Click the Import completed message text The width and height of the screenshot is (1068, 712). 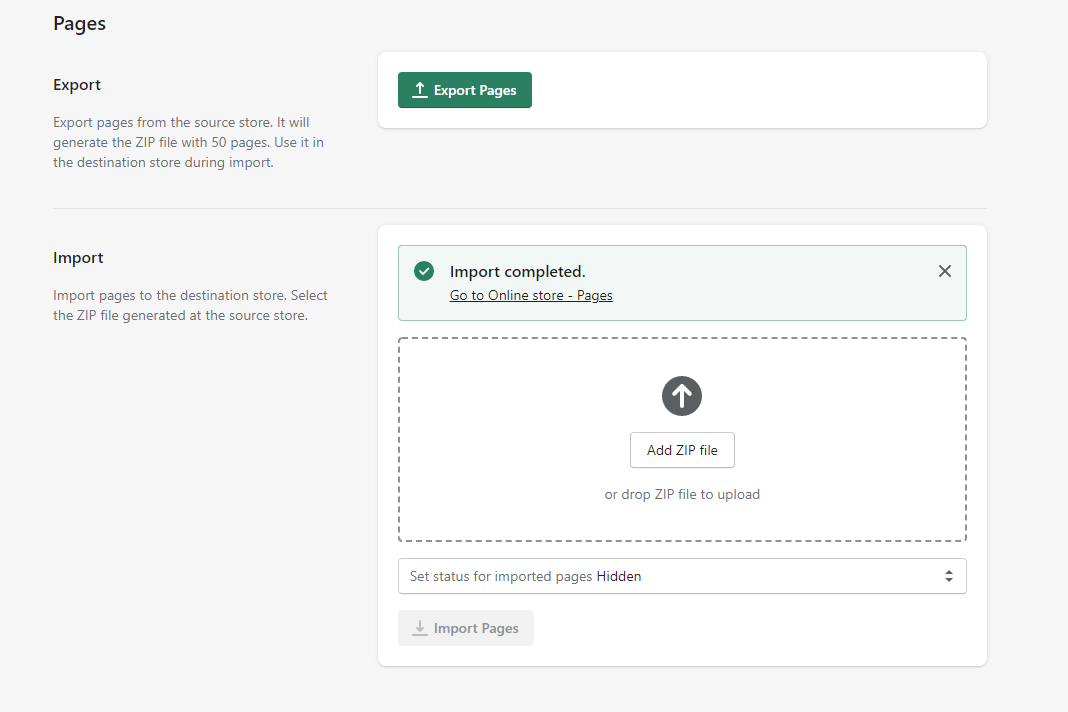(517, 272)
